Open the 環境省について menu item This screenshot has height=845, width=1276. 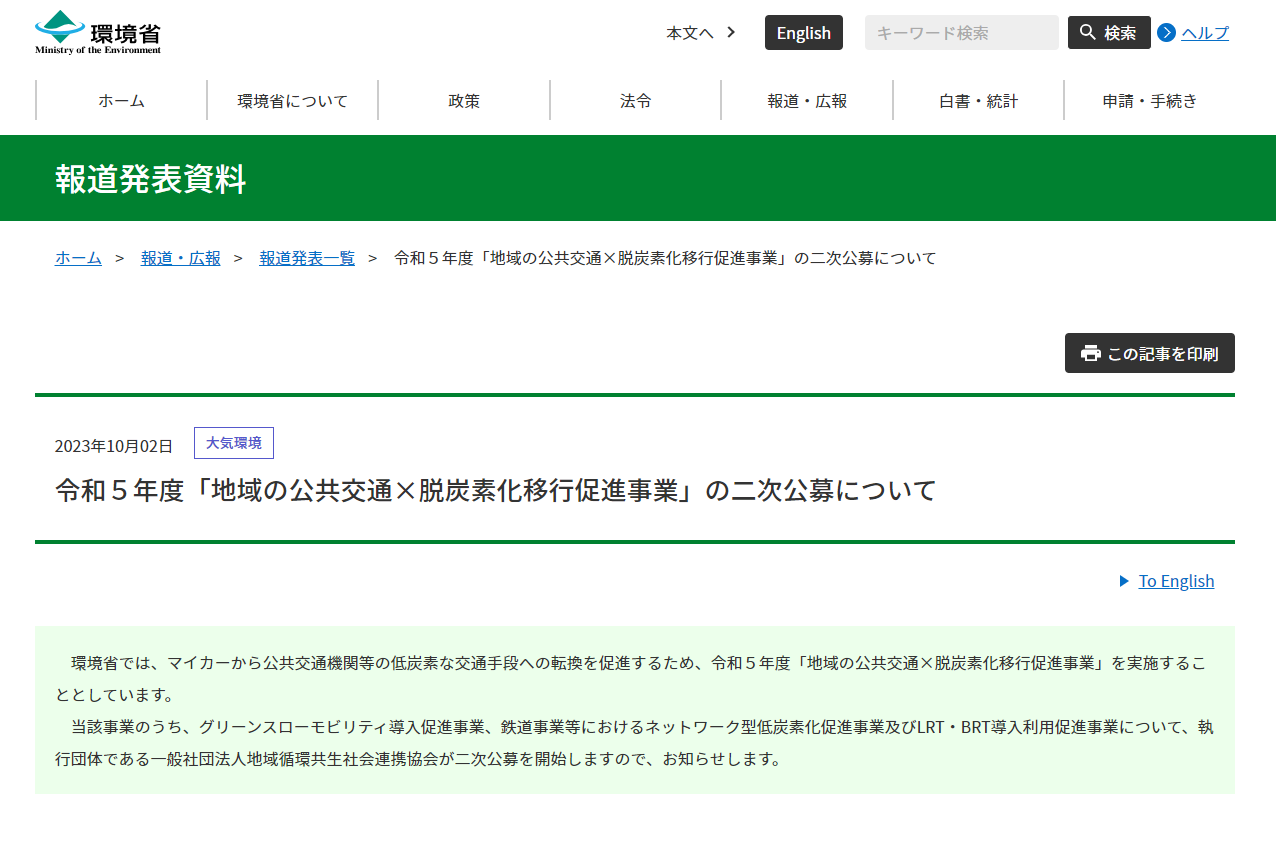click(292, 101)
